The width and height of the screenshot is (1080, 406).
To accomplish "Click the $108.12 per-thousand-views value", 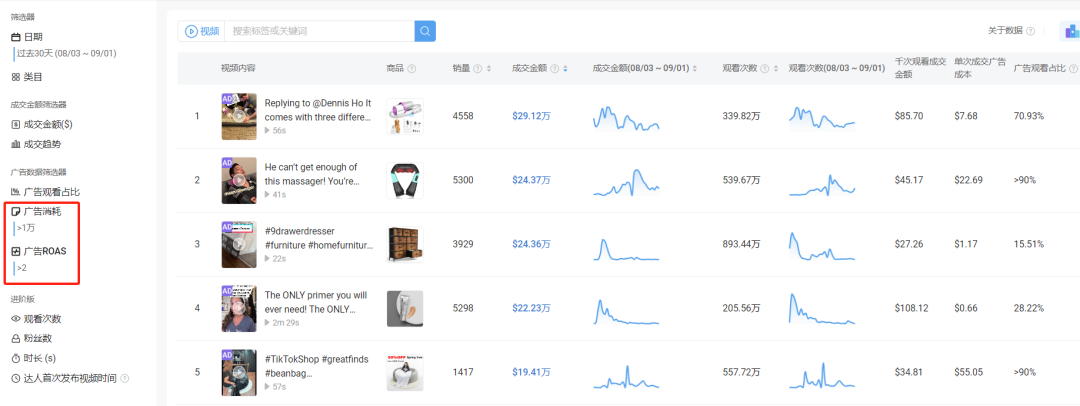I will 911,308.
